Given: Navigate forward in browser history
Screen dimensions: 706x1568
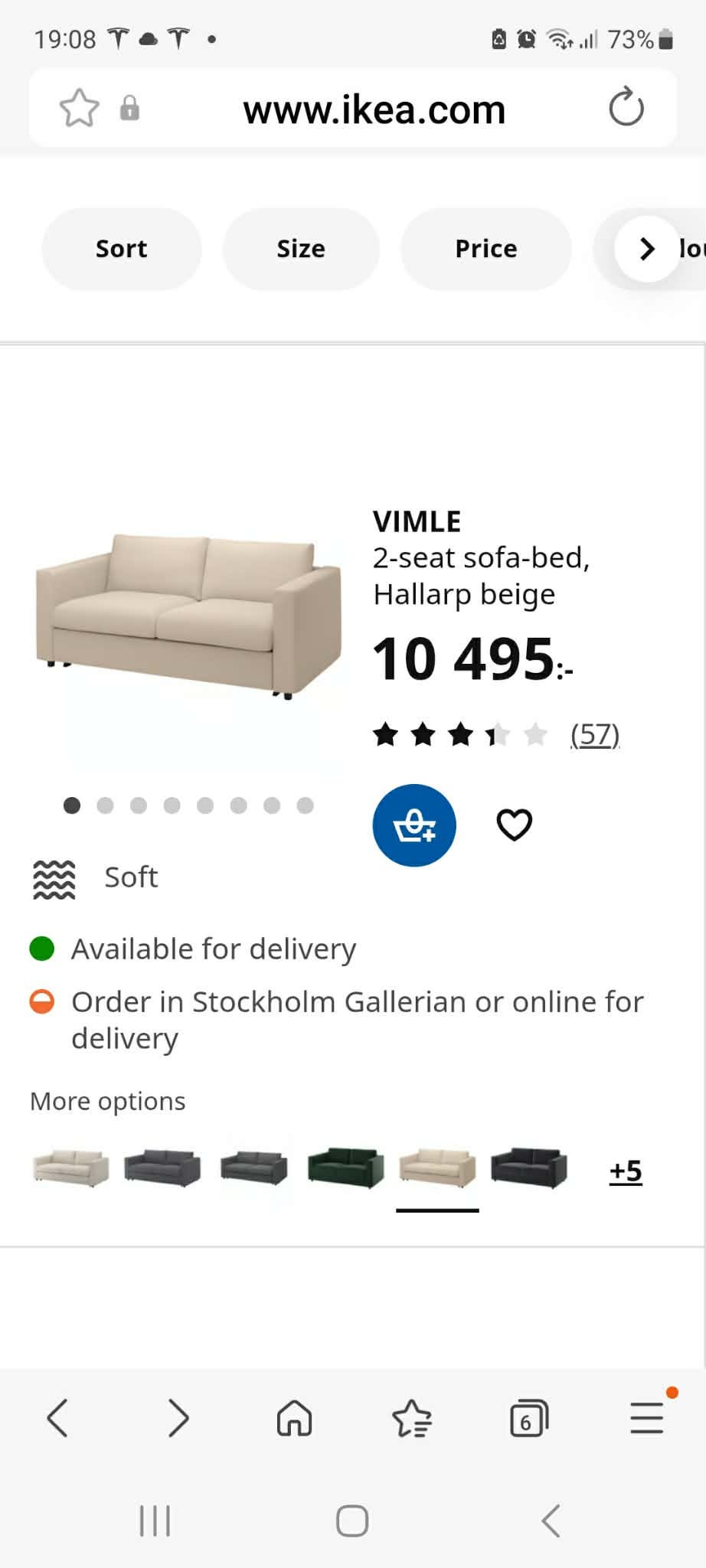Looking at the screenshot, I should [x=178, y=1418].
